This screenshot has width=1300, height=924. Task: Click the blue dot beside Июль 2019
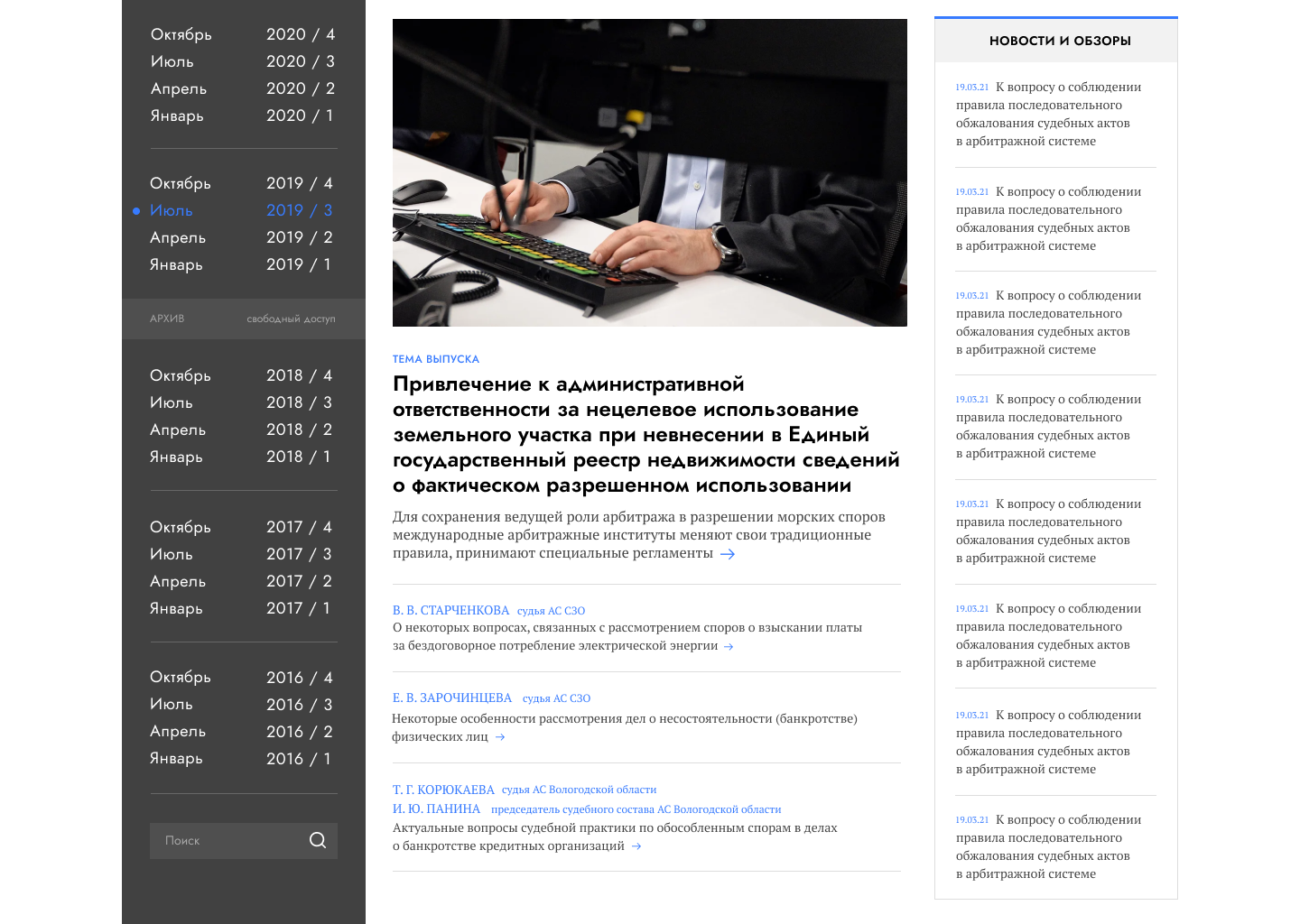coord(136,211)
